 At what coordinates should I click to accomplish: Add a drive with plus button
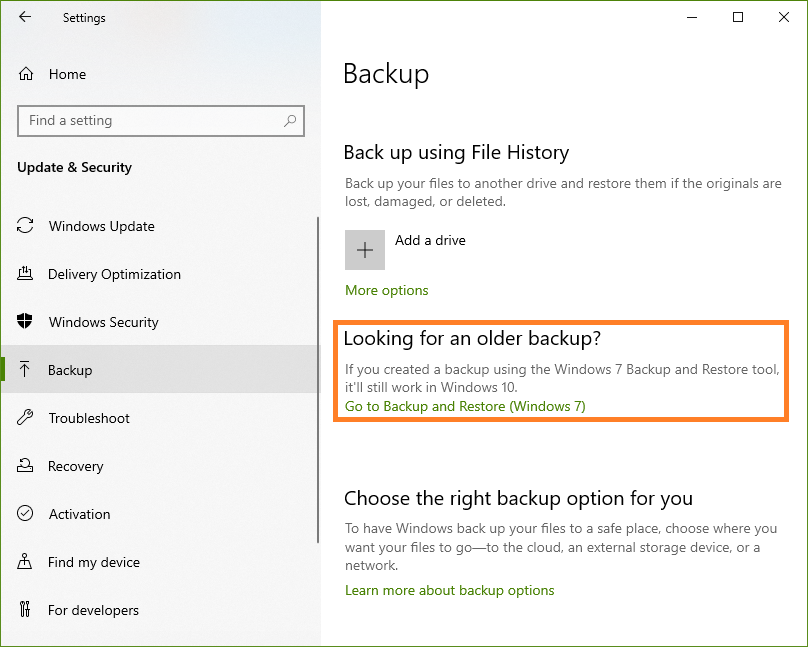[x=365, y=250]
